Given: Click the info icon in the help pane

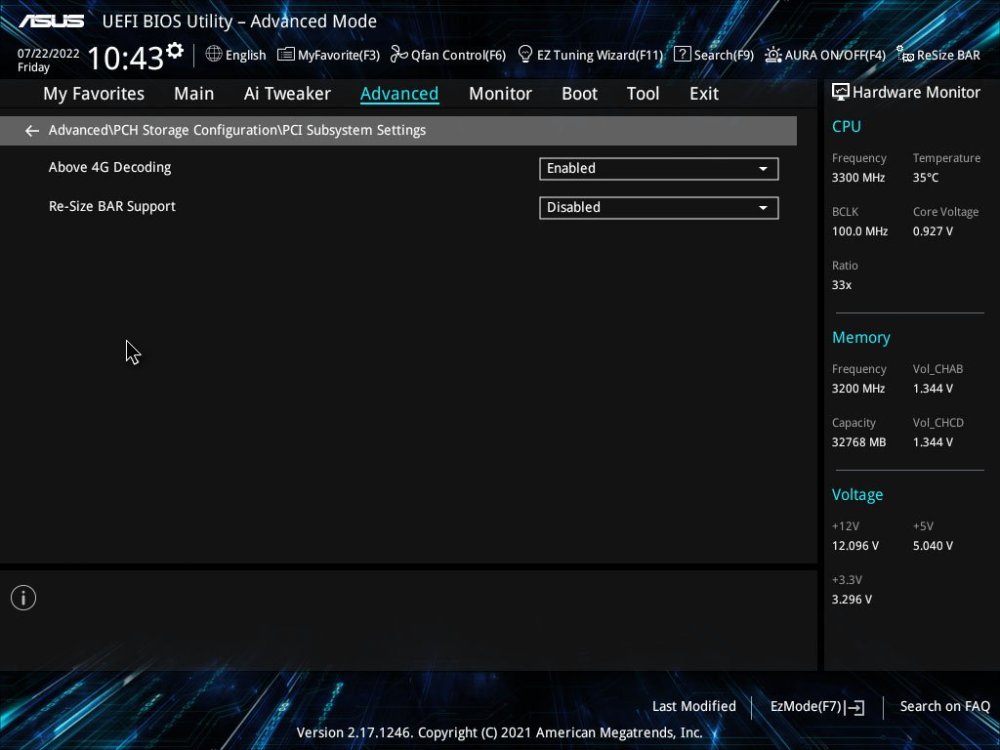Looking at the screenshot, I should coord(24,598).
